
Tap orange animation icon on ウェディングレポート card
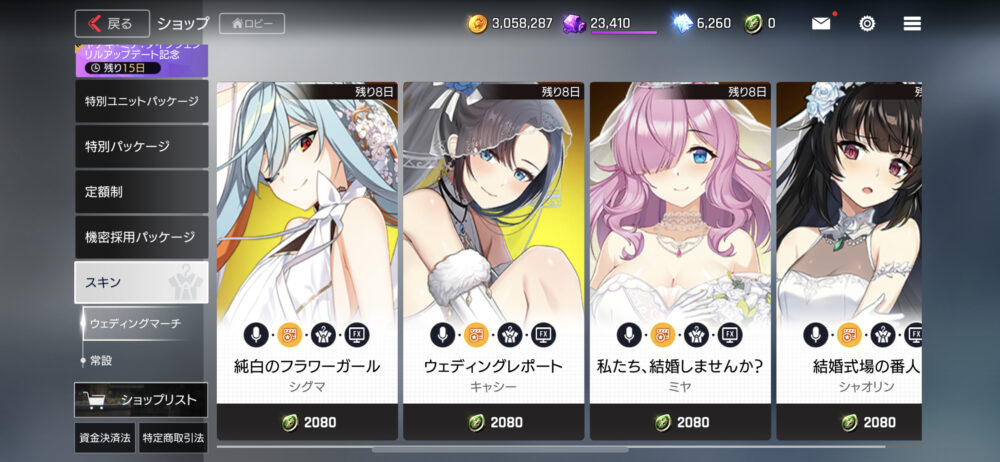click(476, 334)
